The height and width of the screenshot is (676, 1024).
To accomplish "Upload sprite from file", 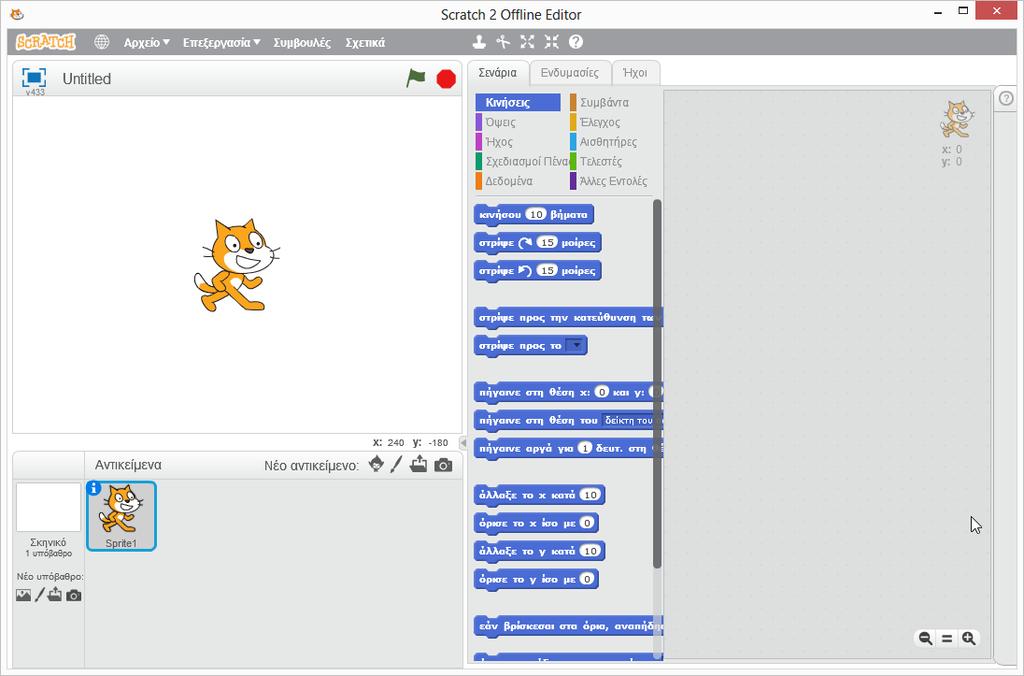I will click(x=419, y=464).
